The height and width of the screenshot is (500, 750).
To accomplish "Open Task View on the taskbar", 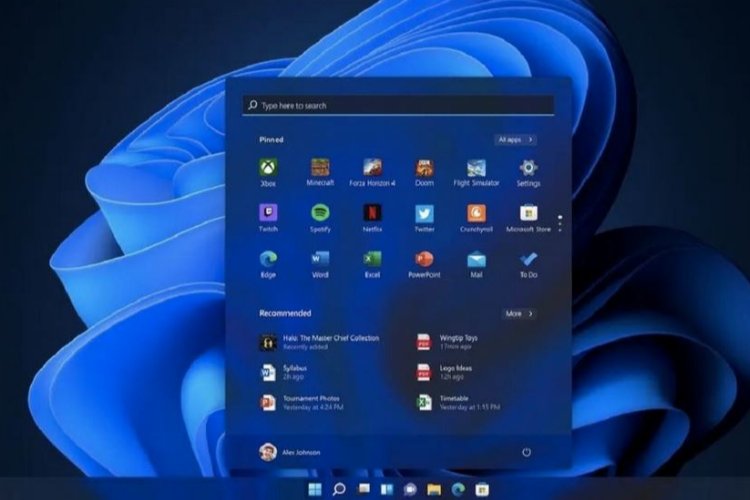I will (364, 489).
